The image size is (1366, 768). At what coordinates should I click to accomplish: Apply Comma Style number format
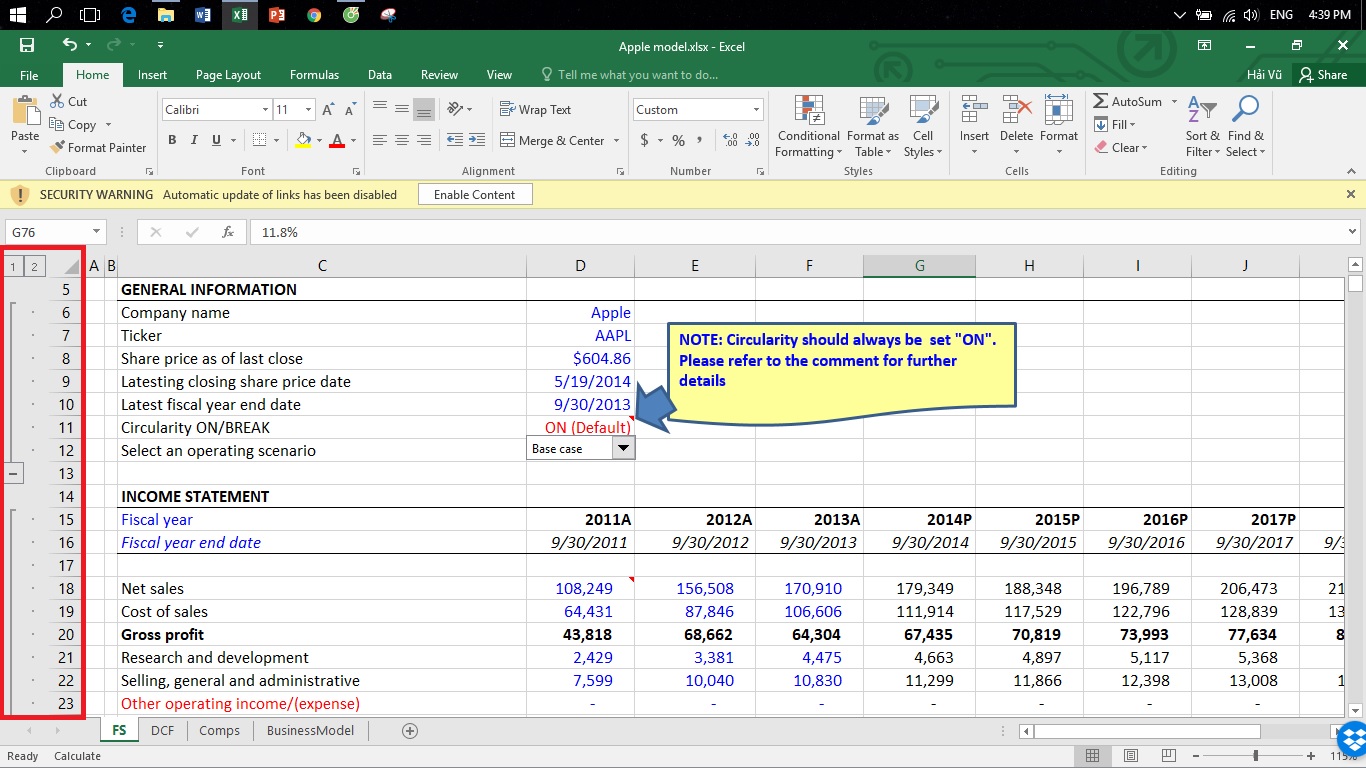point(700,140)
